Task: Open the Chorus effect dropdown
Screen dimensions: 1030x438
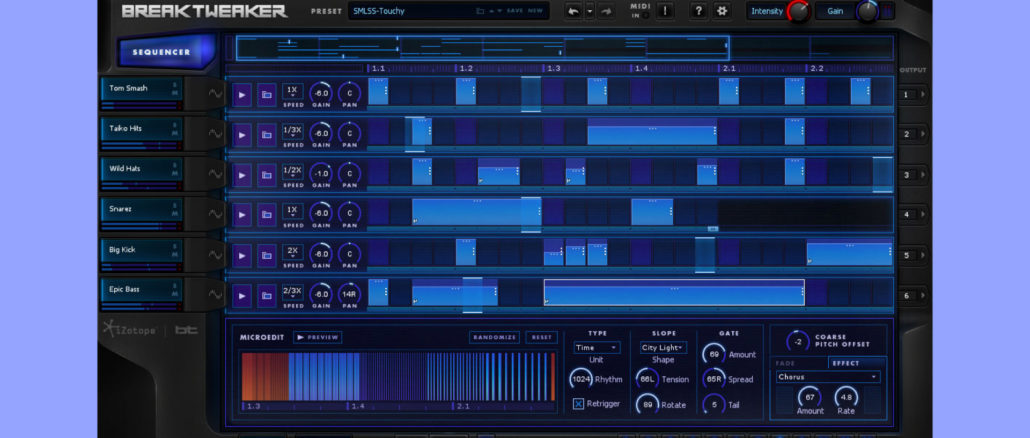Action: click(x=828, y=378)
